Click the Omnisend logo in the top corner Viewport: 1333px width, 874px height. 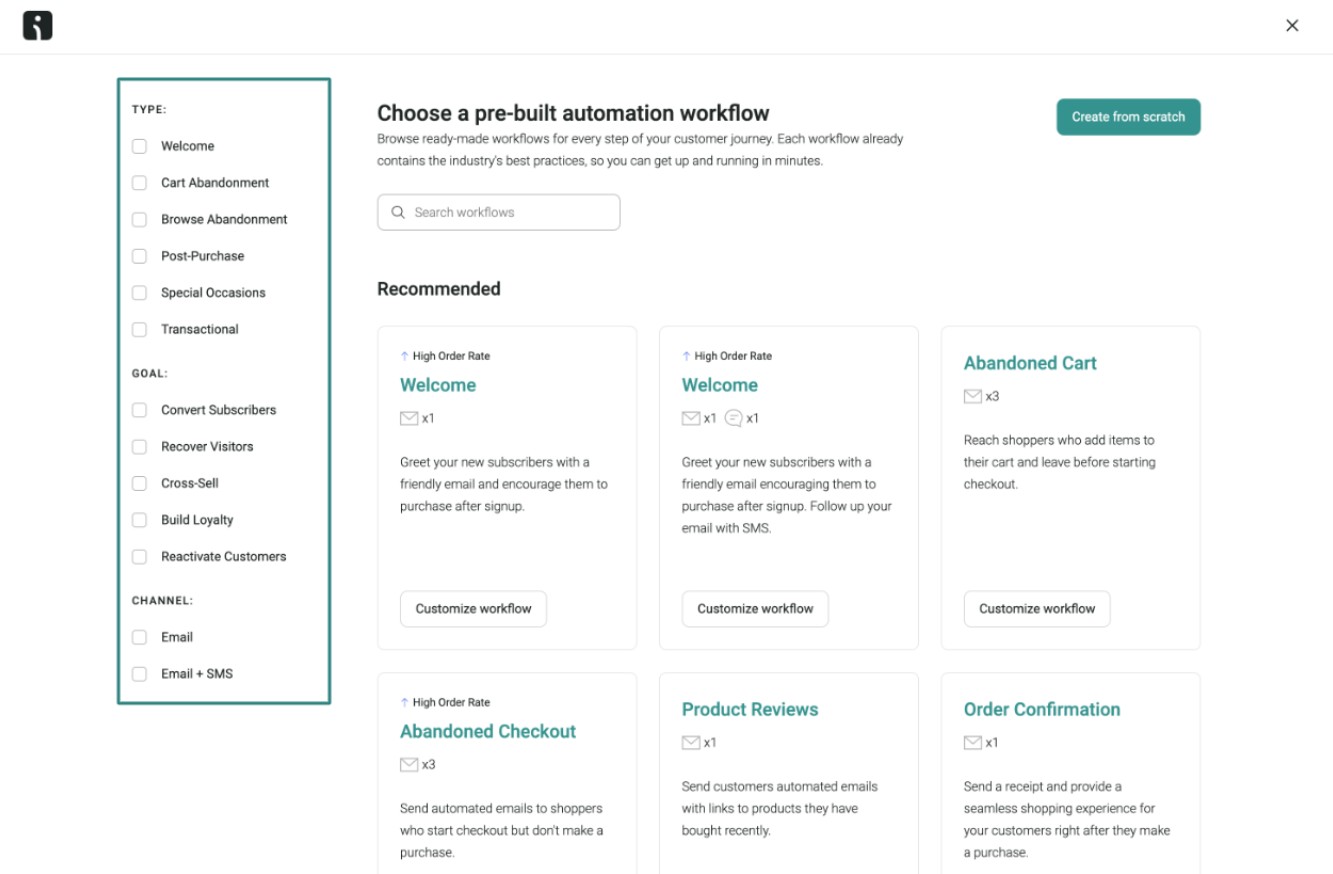pyautogui.click(x=37, y=24)
